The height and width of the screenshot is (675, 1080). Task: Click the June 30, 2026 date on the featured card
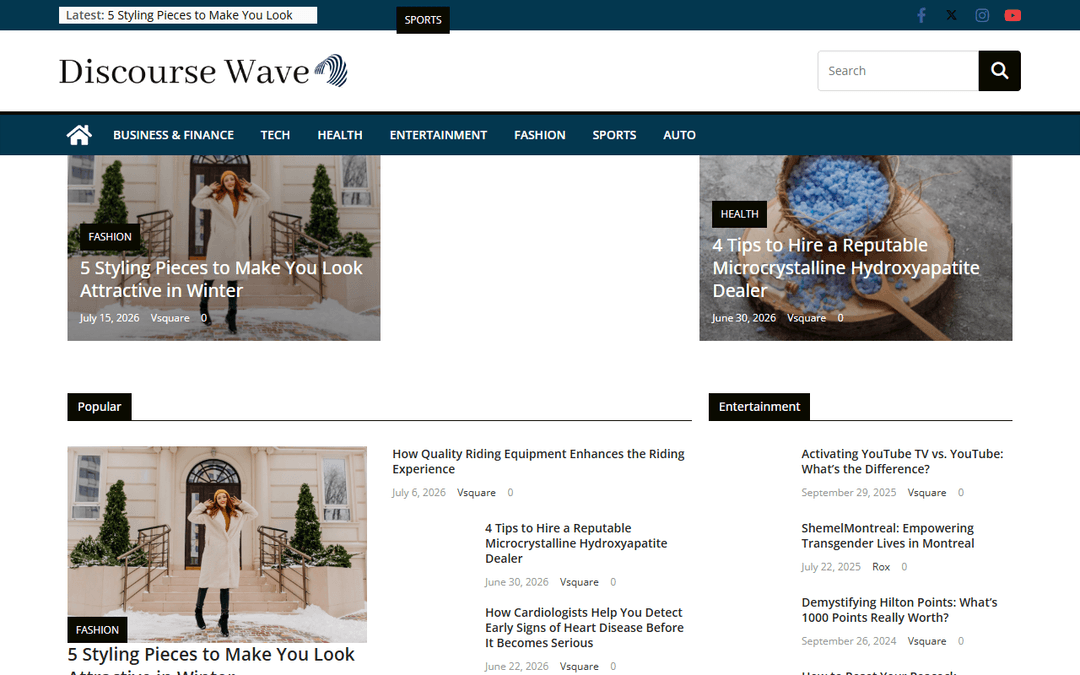pos(744,318)
